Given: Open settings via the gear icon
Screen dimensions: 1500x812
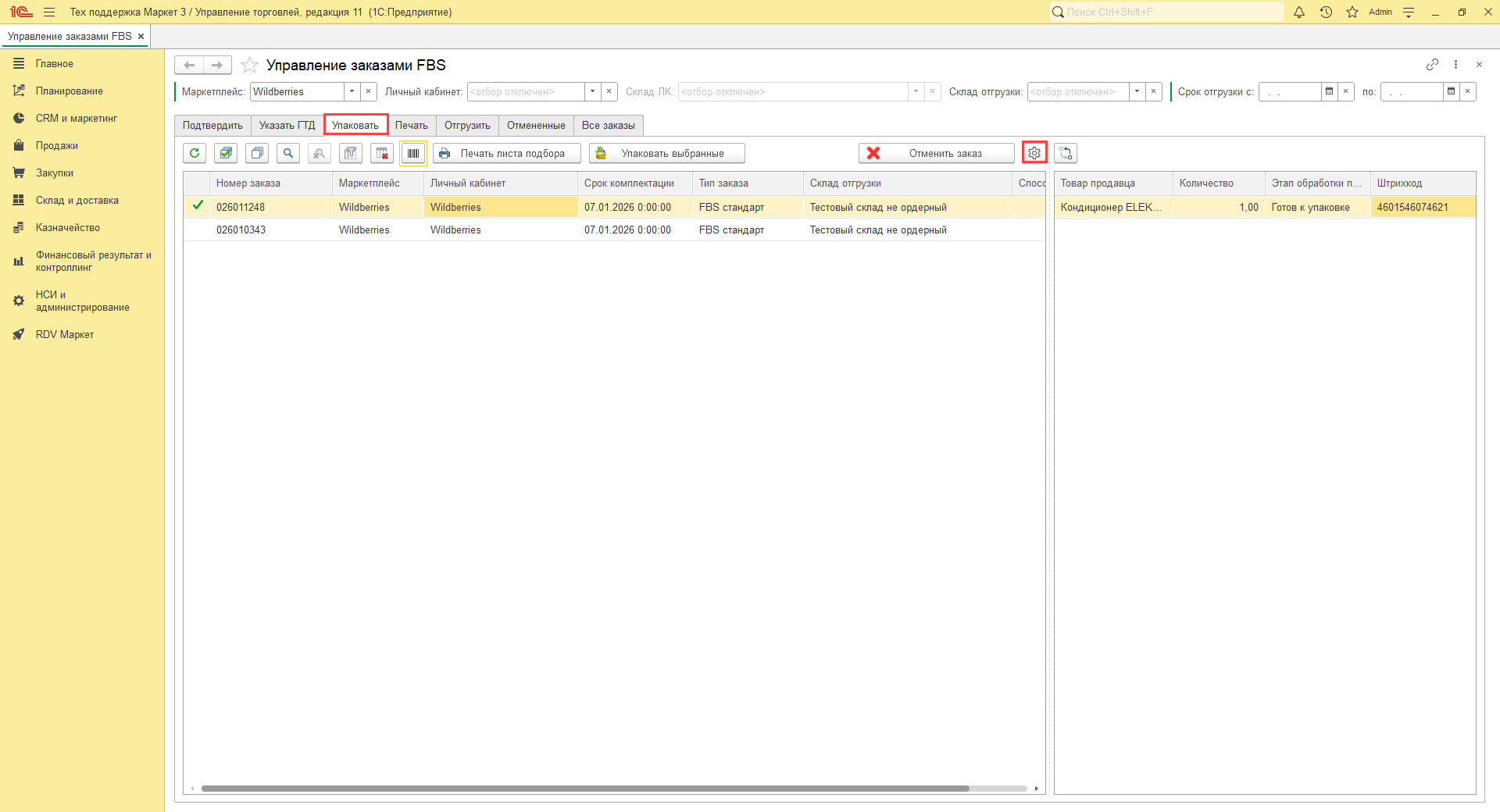Looking at the screenshot, I should click(1034, 153).
